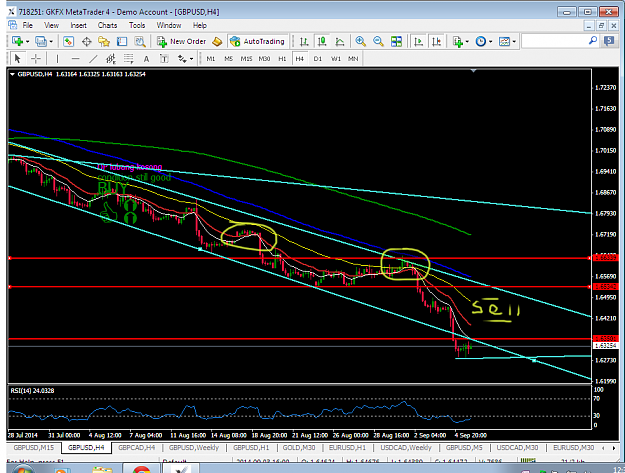
Task: Select the Cursor arrow tool
Action: [x=17, y=59]
